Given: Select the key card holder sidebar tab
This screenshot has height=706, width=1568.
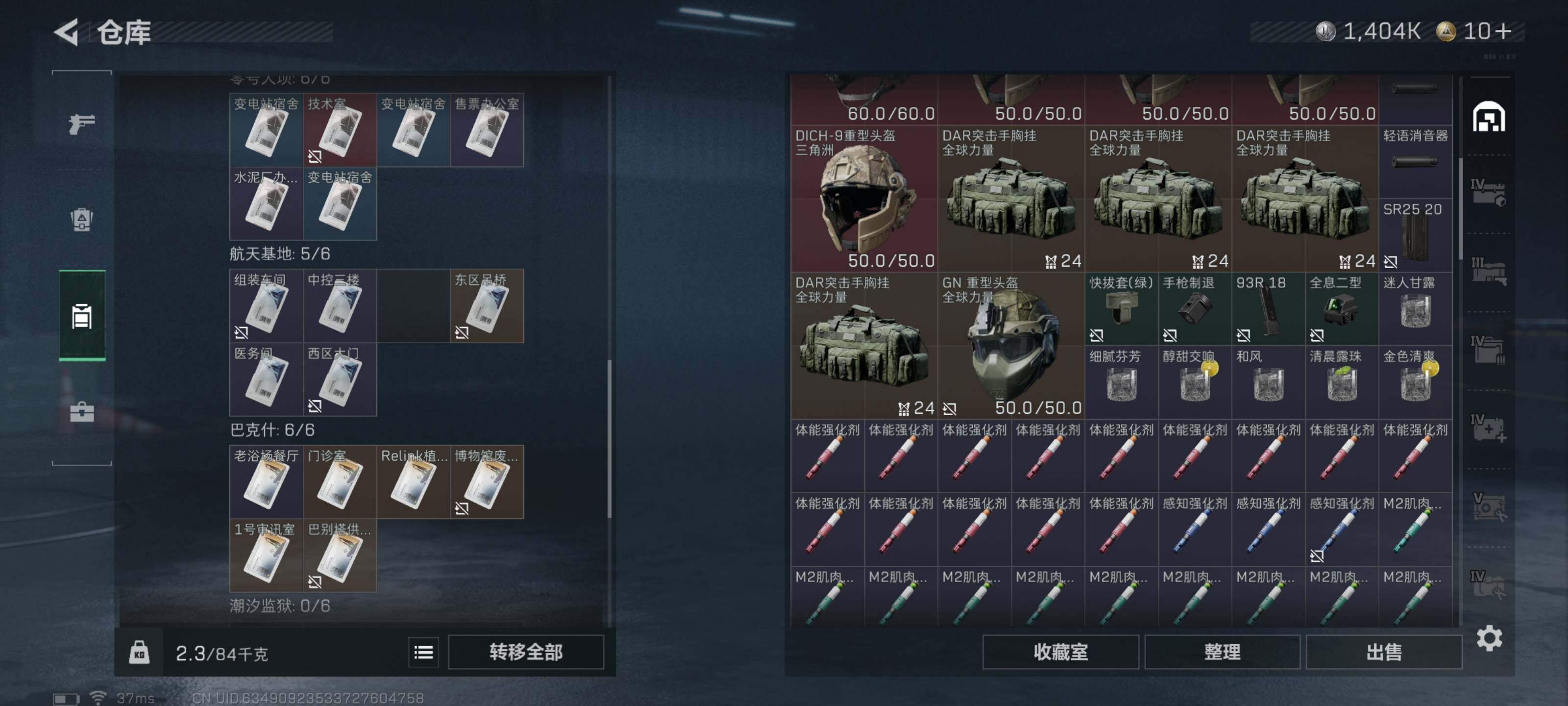Looking at the screenshot, I should 81,316.
